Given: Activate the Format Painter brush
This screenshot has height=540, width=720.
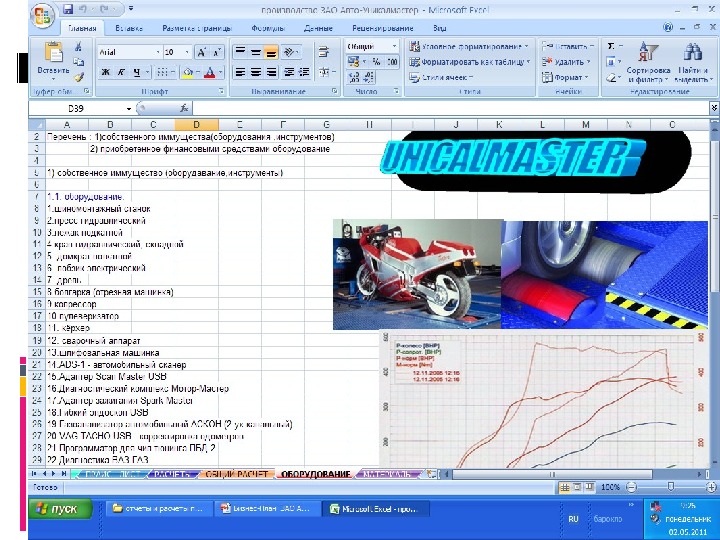Looking at the screenshot, I should click(79, 77).
